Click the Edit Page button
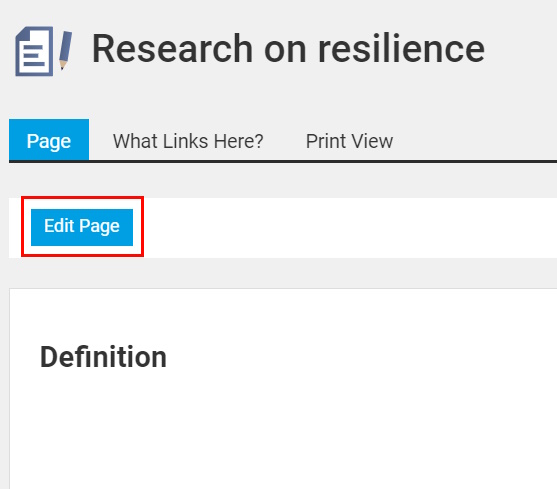557x489 pixels. [82, 227]
